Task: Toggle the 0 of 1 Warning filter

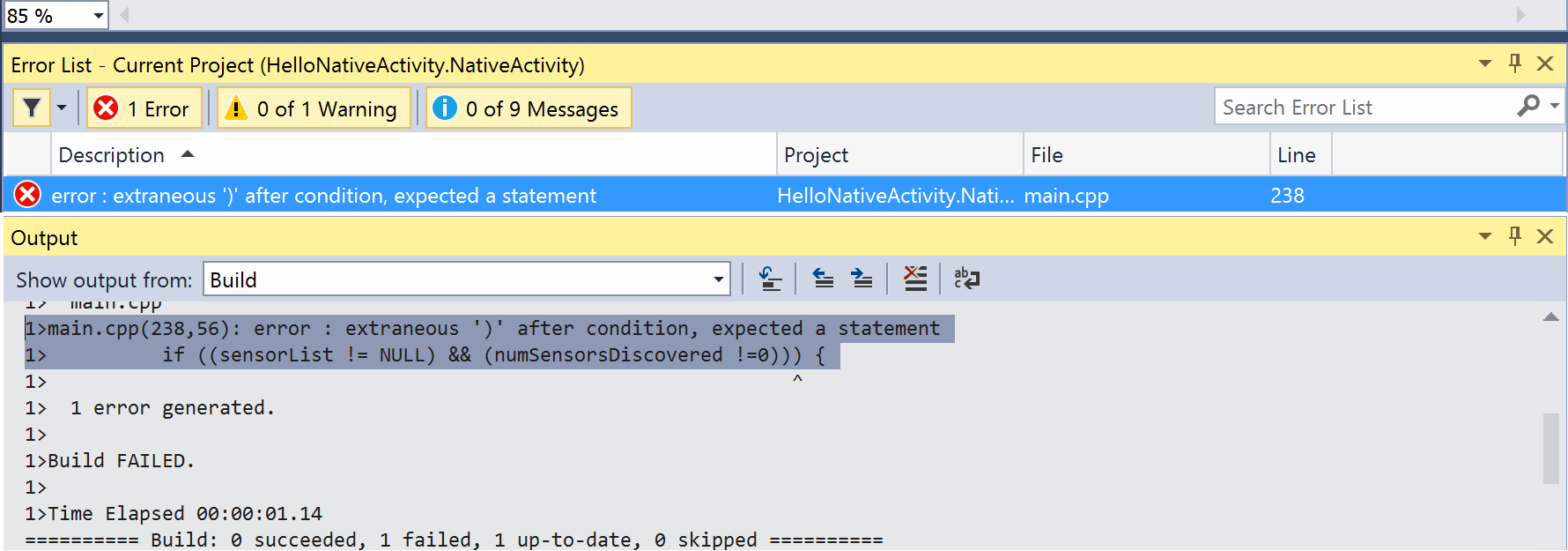Action: (314, 108)
